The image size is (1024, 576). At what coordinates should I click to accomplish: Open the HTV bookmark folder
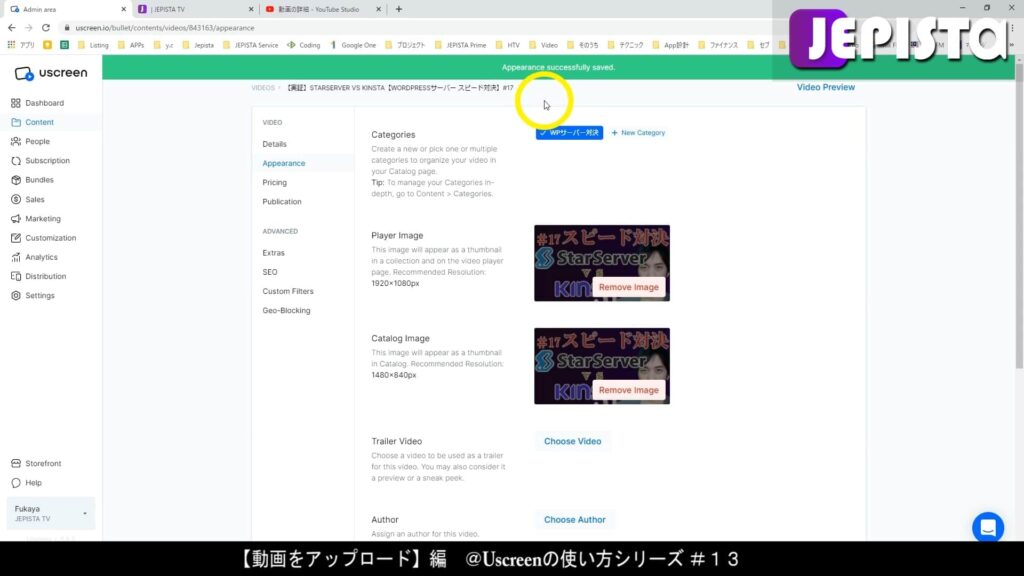click(507, 45)
